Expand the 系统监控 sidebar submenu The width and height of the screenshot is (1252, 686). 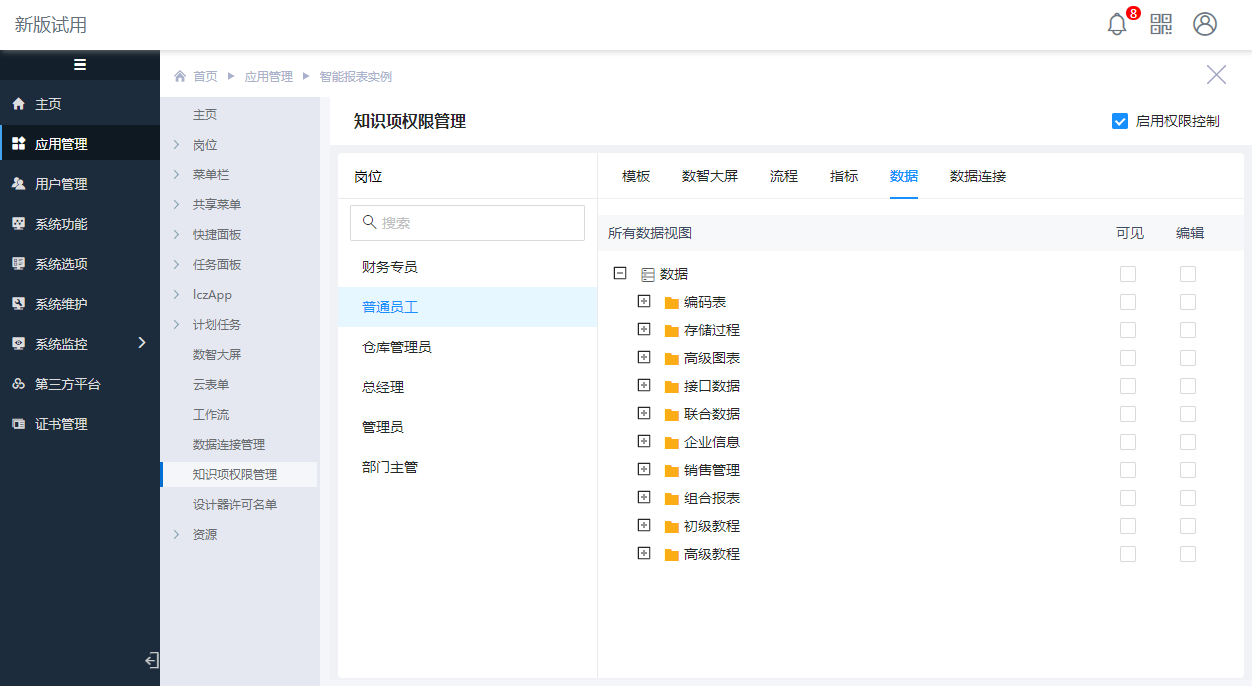(x=141, y=343)
